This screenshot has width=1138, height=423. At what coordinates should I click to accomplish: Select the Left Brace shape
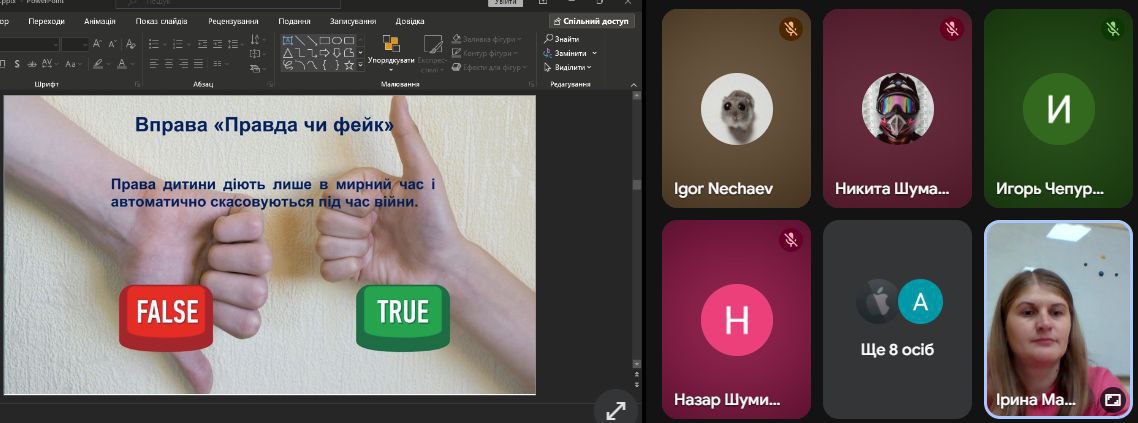(325, 65)
